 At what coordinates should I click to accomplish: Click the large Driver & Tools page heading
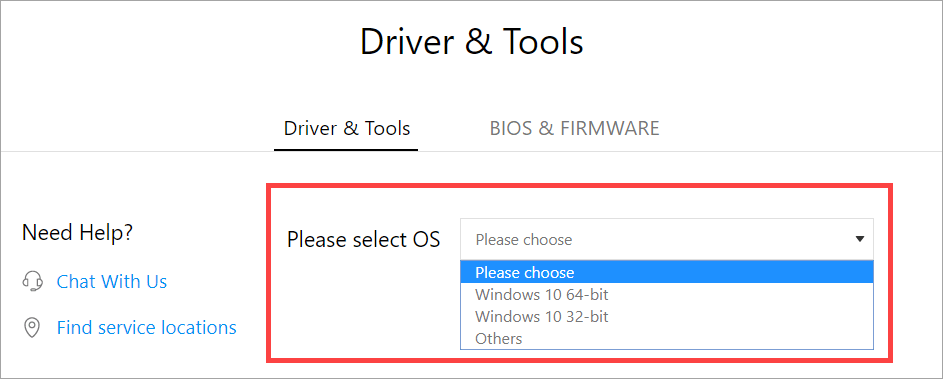(x=472, y=42)
